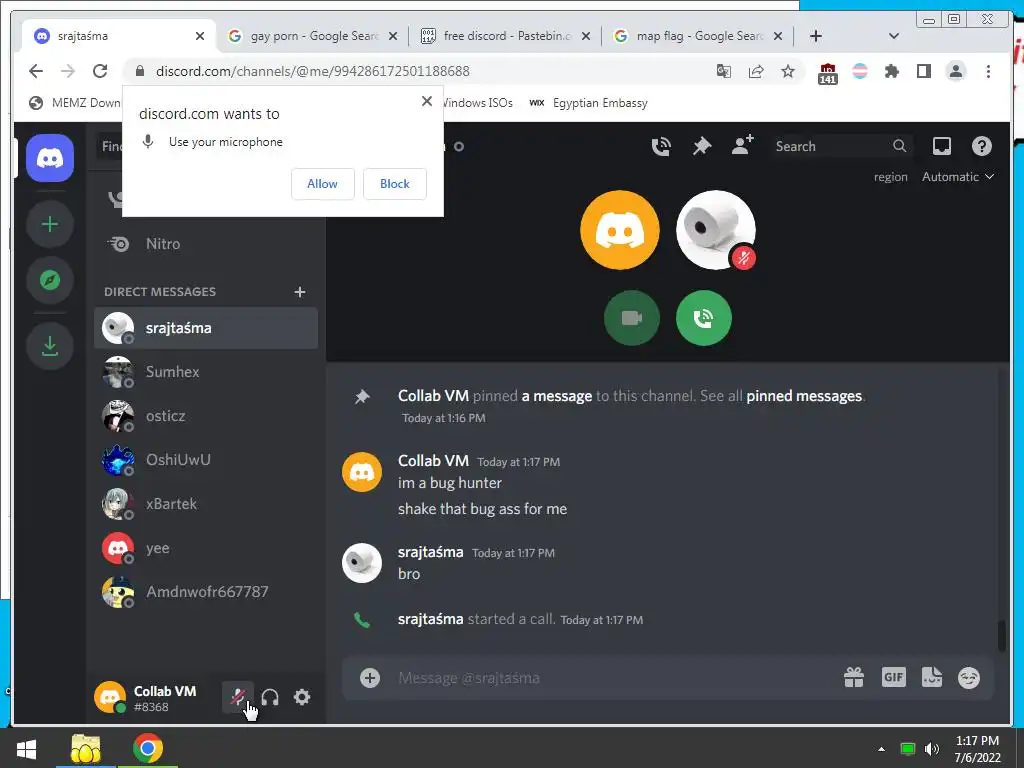Select the srajtaśma Discord browser tab
The image size is (1024, 768).
coord(118,36)
